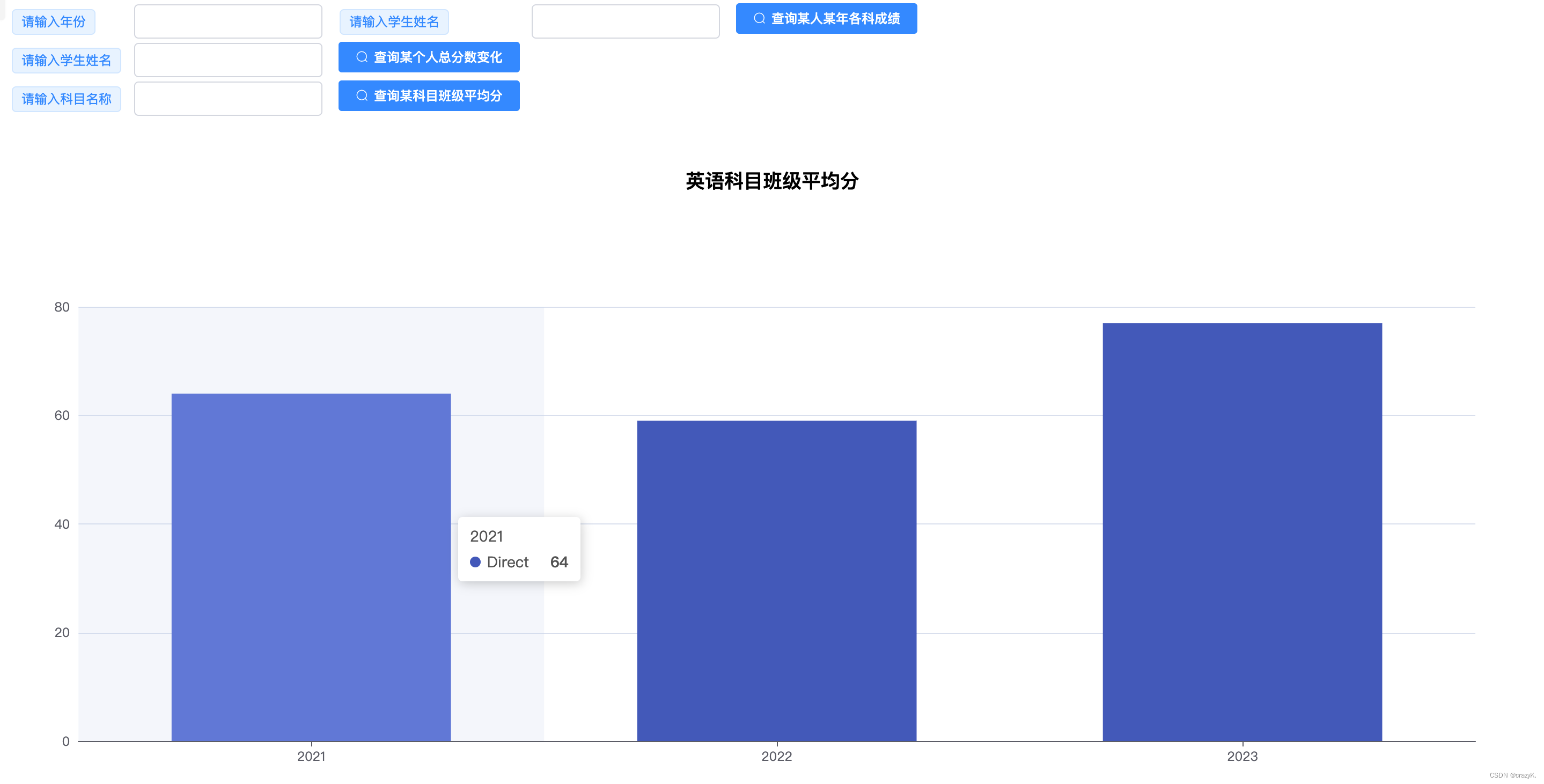
Task: Click the 2022 x-axis label
Action: tap(776, 756)
